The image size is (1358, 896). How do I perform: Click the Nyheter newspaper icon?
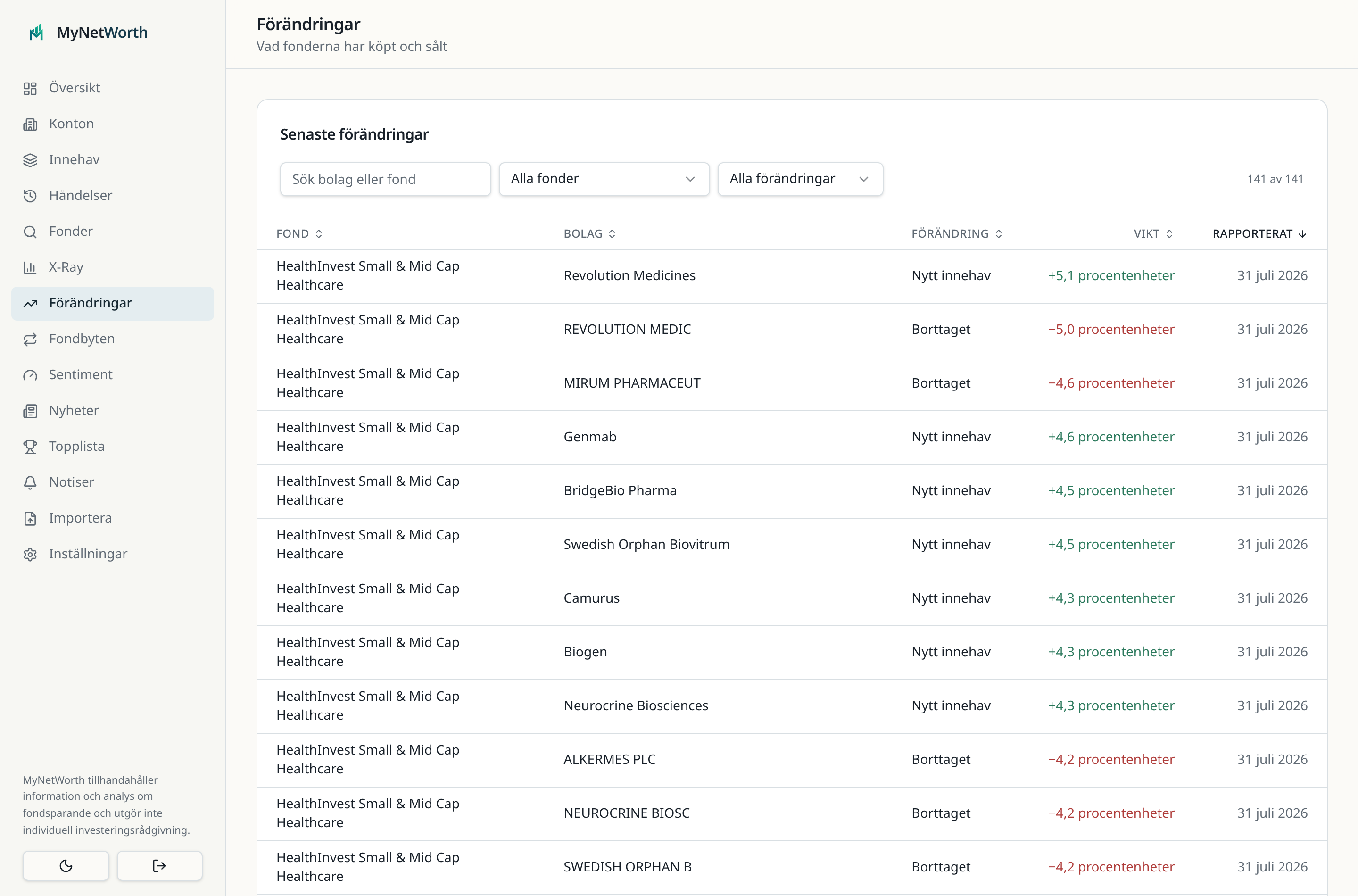(30, 411)
